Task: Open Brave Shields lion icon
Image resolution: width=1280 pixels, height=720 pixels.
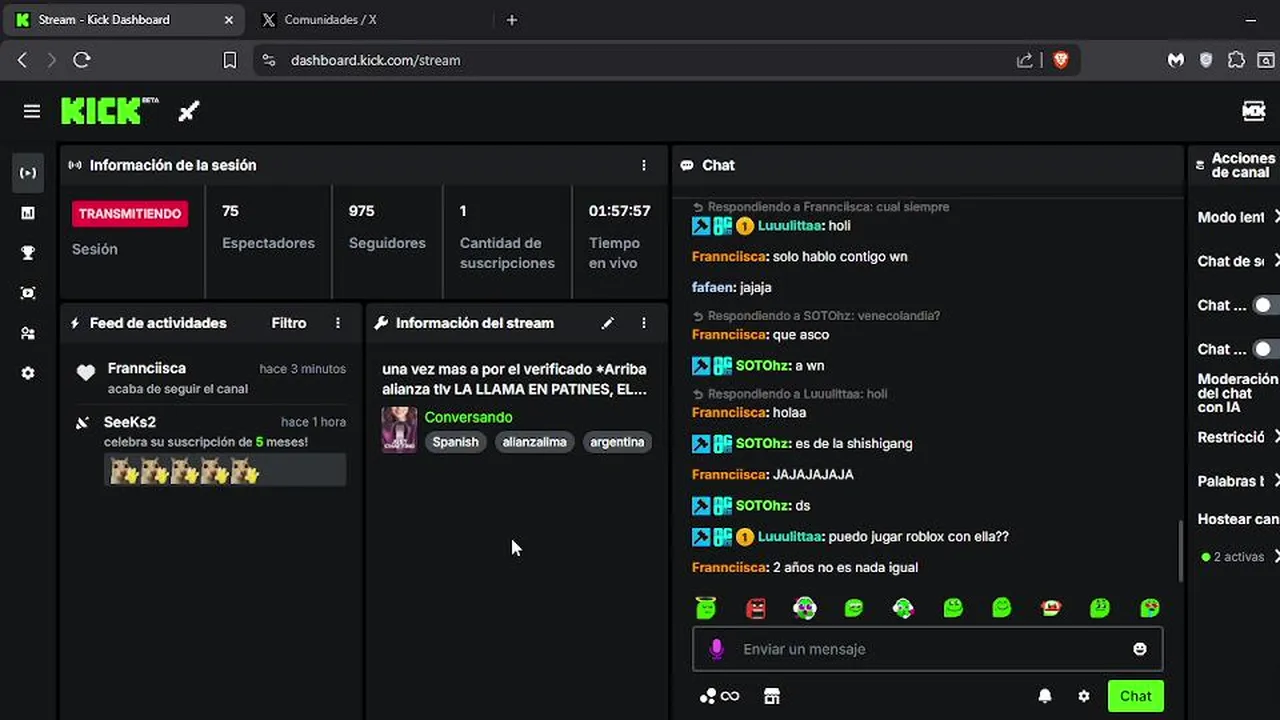Action: tap(1061, 60)
